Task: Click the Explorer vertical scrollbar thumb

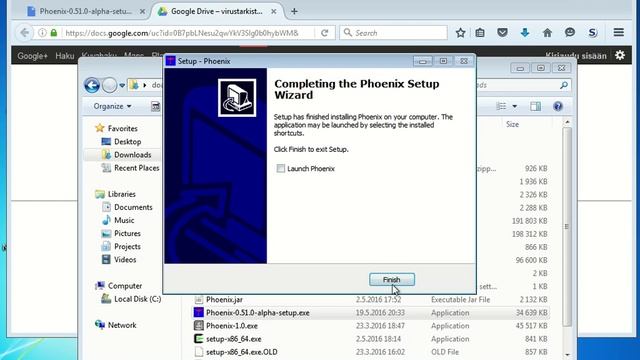Action: (x=567, y=227)
